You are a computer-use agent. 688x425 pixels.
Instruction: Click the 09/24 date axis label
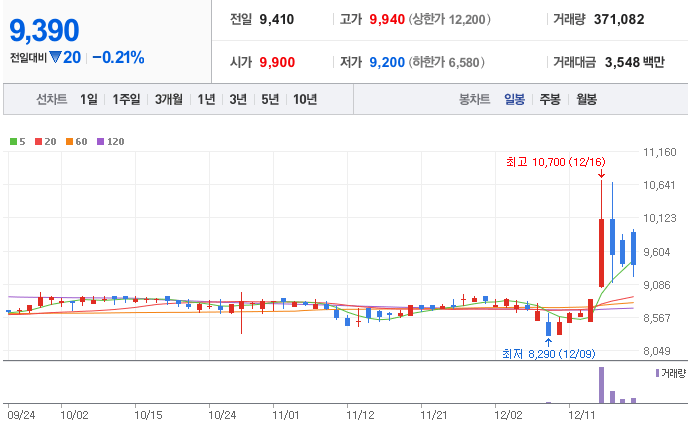[x=21, y=415]
